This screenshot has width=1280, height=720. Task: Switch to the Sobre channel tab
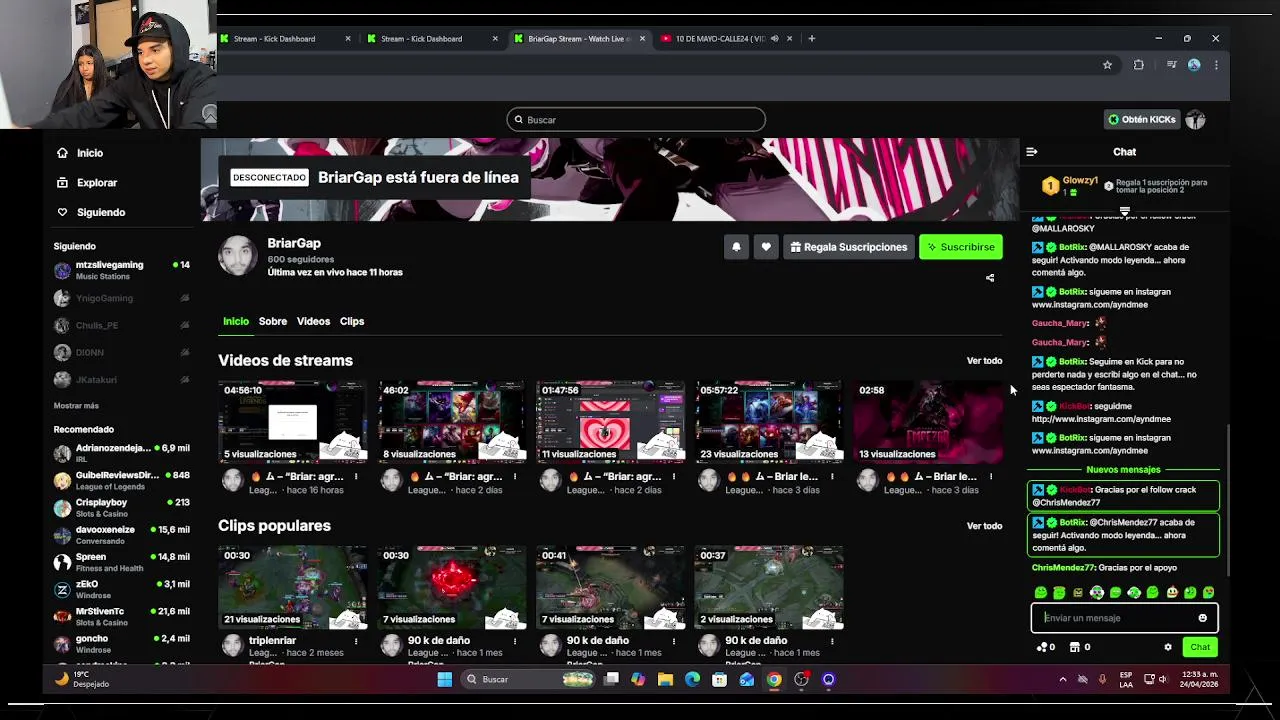[273, 322]
